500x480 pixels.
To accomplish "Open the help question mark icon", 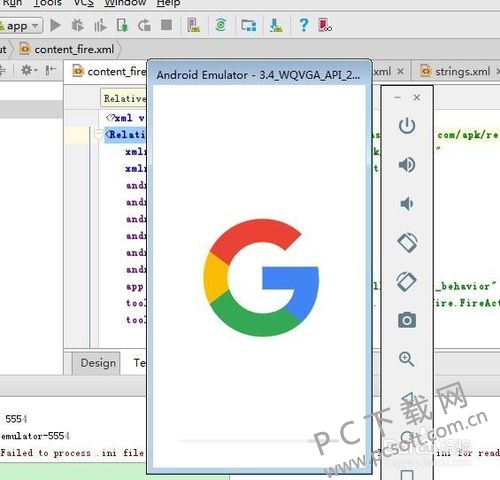I will pos(303,25).
